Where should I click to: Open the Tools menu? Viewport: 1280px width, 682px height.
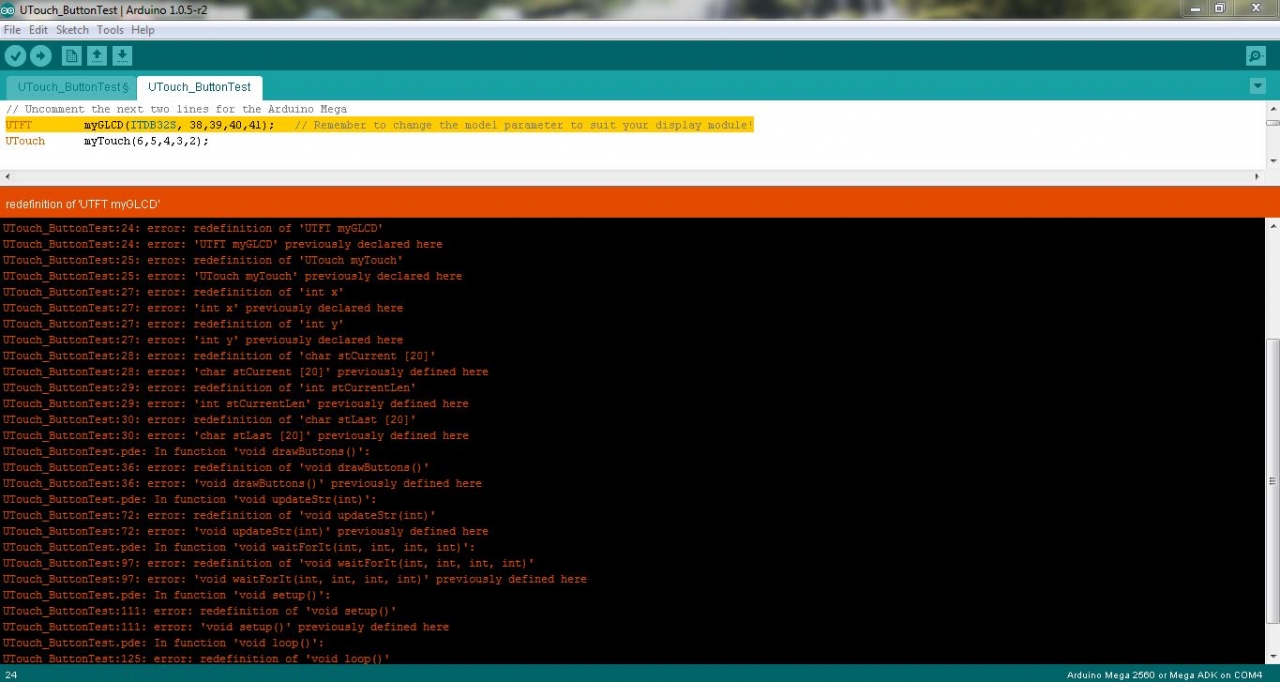point(110,30)
